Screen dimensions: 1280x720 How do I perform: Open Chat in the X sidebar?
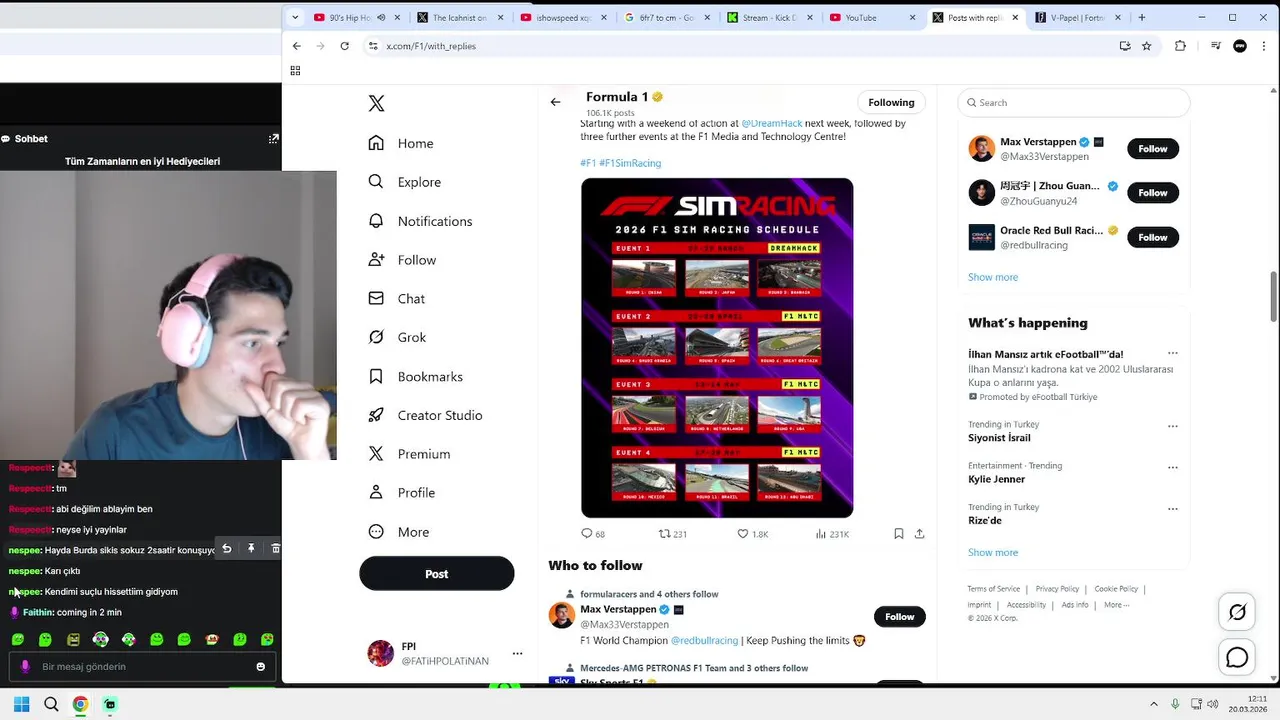coord(397,298)
